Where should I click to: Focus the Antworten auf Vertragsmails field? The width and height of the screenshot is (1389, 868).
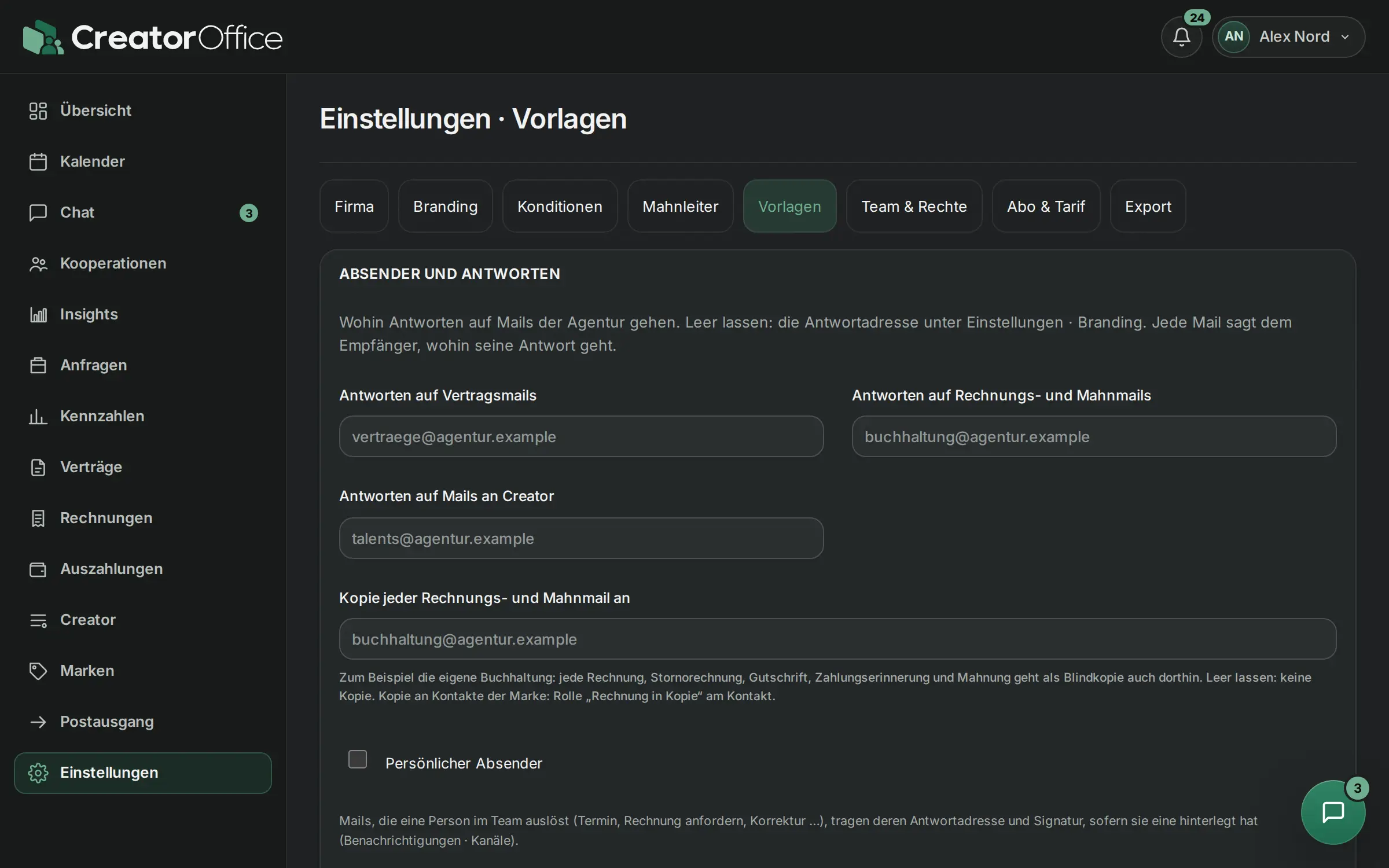[x=581, y=436]
